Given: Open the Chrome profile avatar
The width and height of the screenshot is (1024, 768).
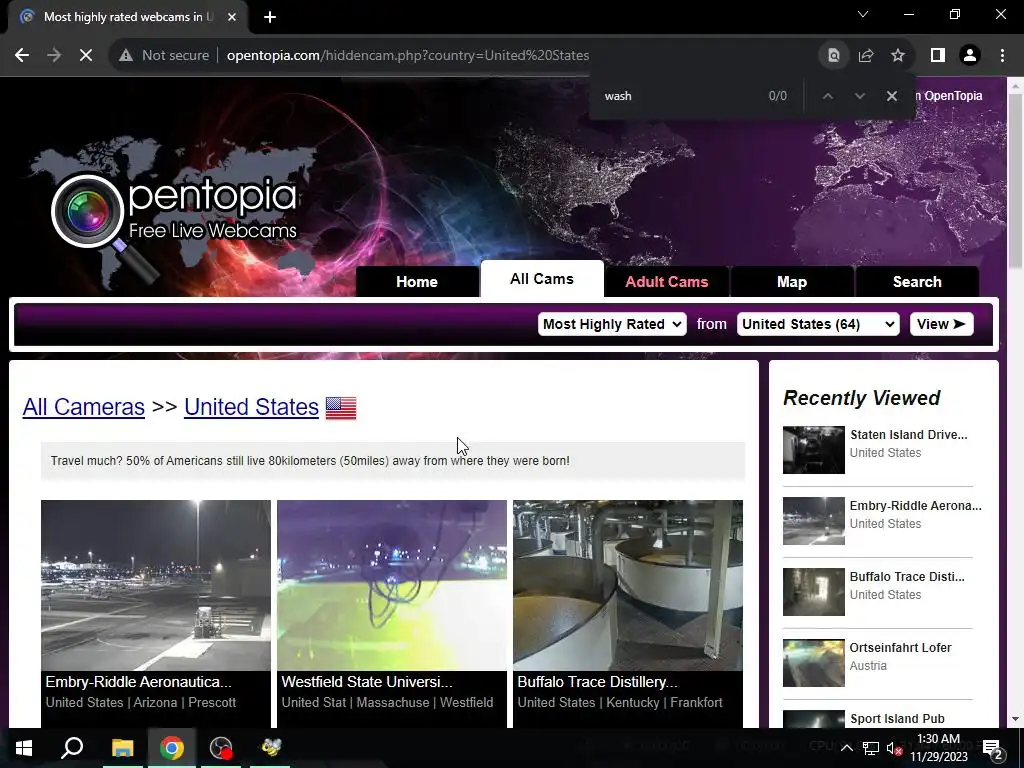Looking at the screenshot, I should (970, 56).
